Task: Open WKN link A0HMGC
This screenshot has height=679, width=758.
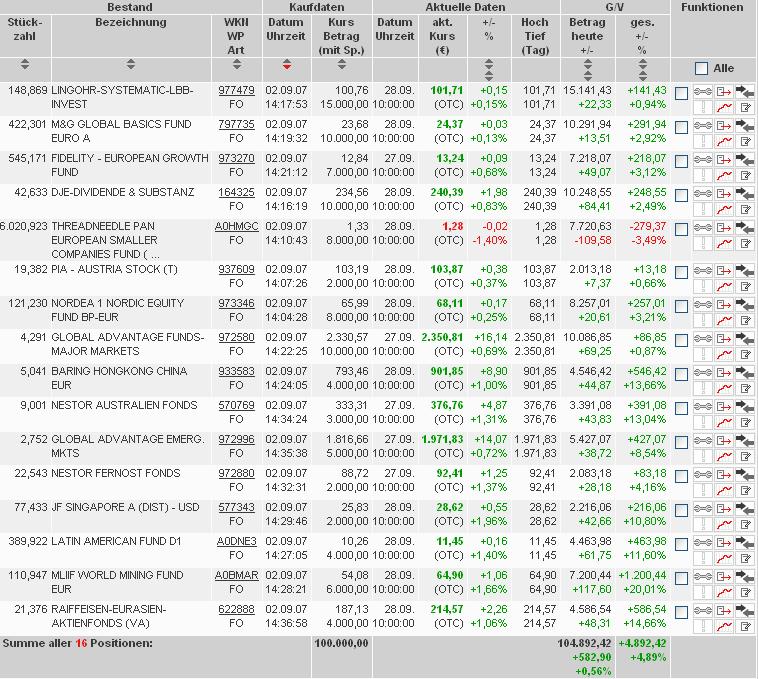Action: tap(236, 227)
